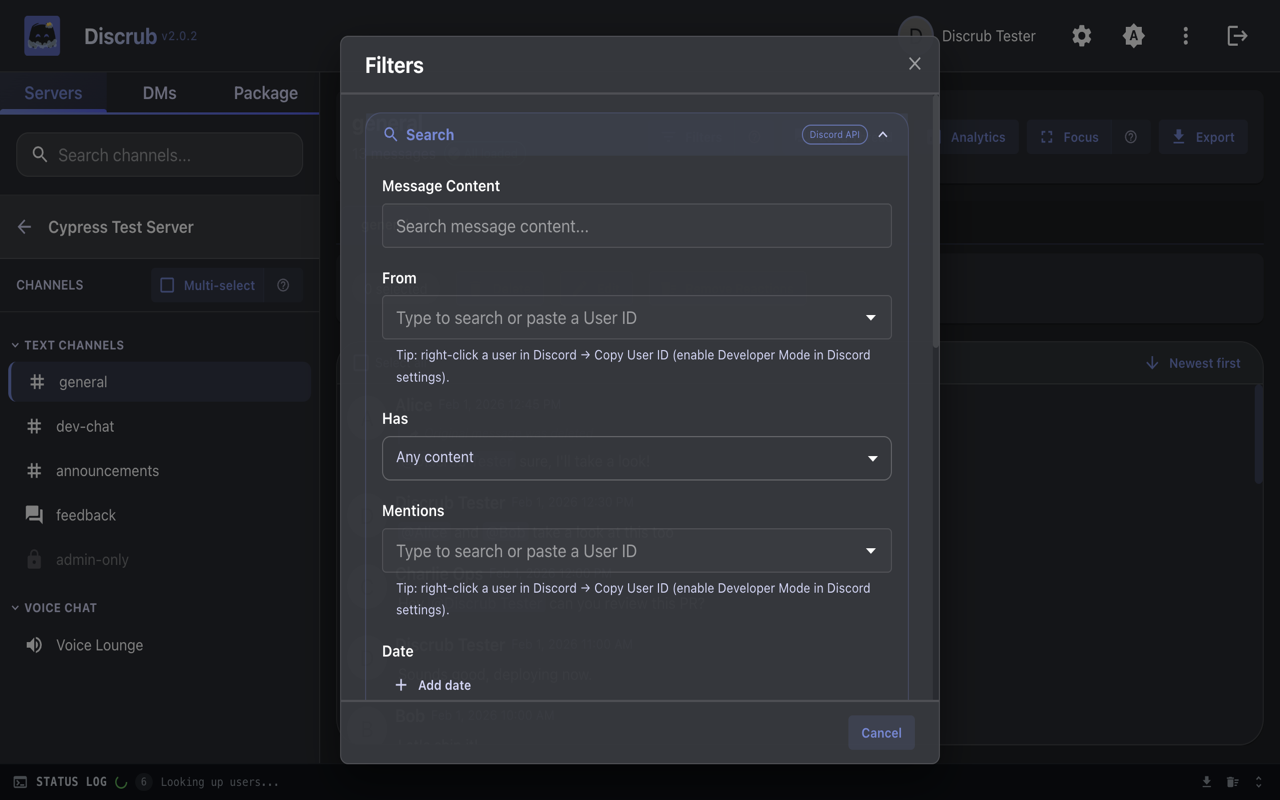Screen dimensions: 1280x800
Task: Click the Search magnifier icon in Filters
Action: (x=391, y=135)
